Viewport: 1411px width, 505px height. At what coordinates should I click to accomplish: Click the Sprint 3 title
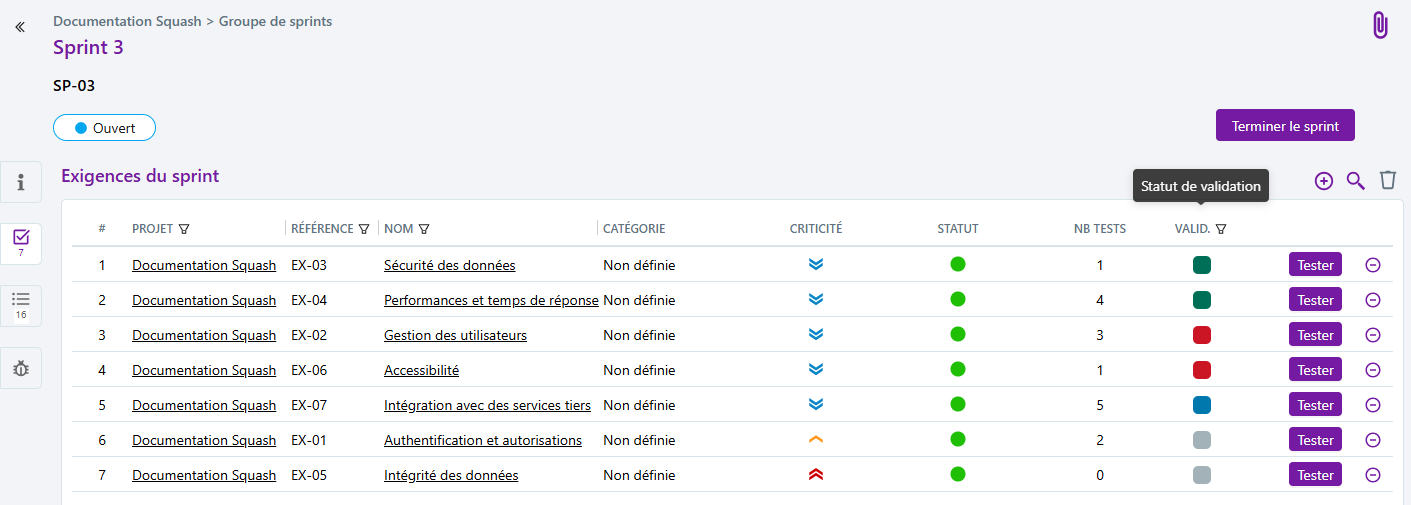tap(88, 47)
